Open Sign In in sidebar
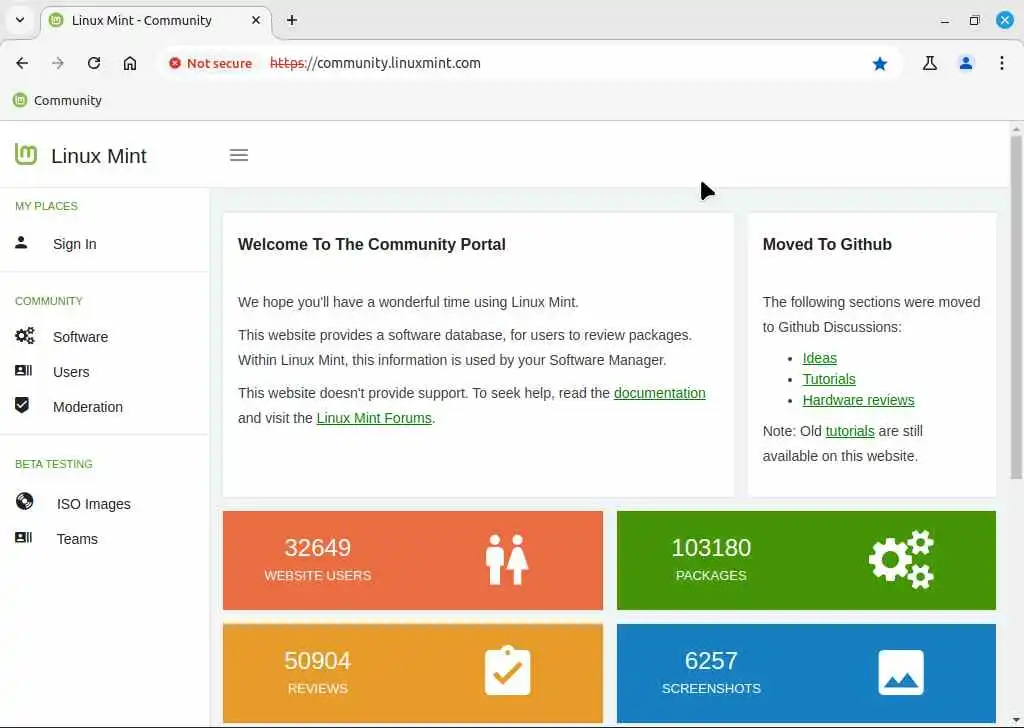Viewport: 1024px width, 728px height. 74,244
